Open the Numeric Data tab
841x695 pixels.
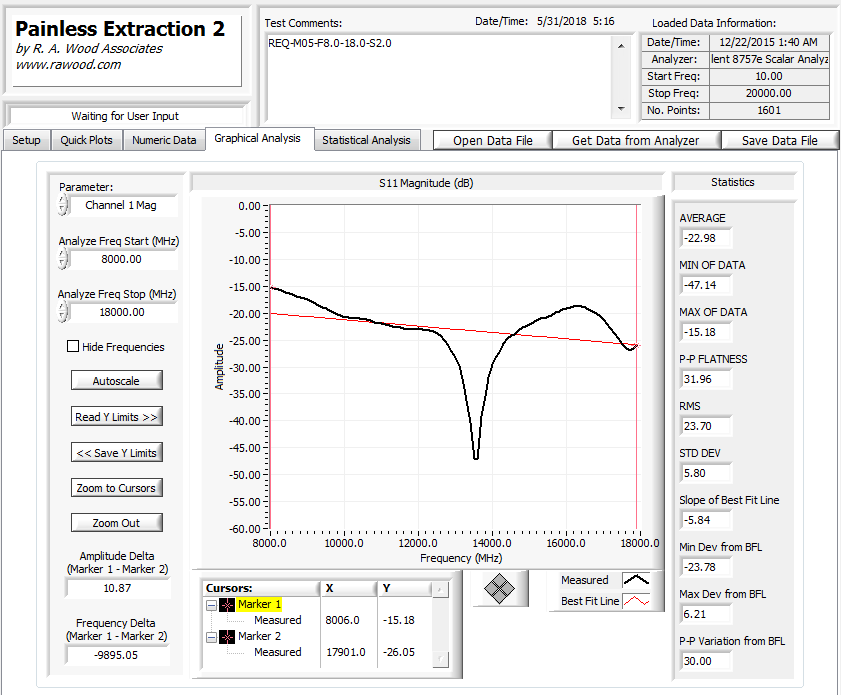click(164, 141)
